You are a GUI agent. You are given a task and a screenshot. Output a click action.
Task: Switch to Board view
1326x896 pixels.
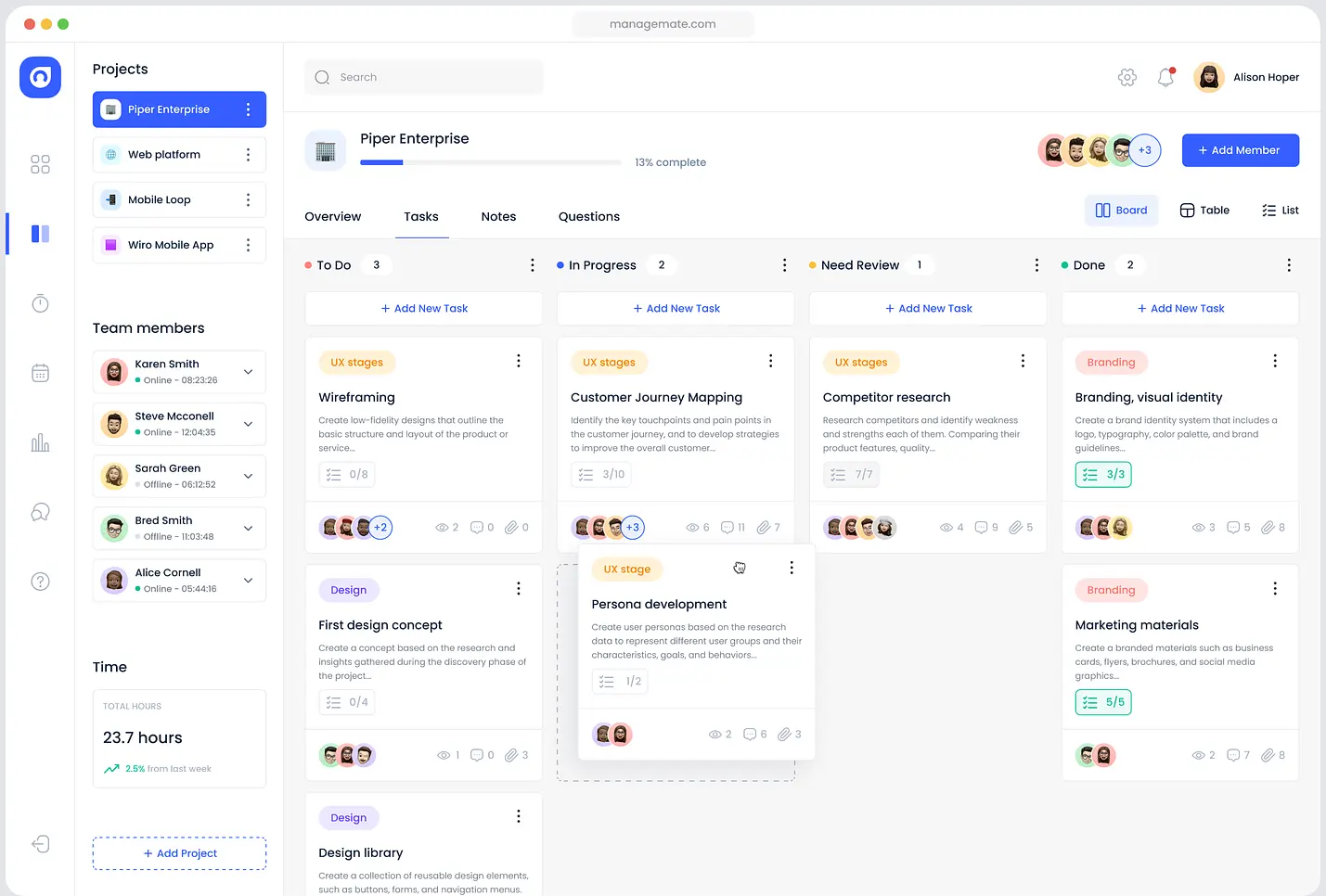click(1121, 211)
